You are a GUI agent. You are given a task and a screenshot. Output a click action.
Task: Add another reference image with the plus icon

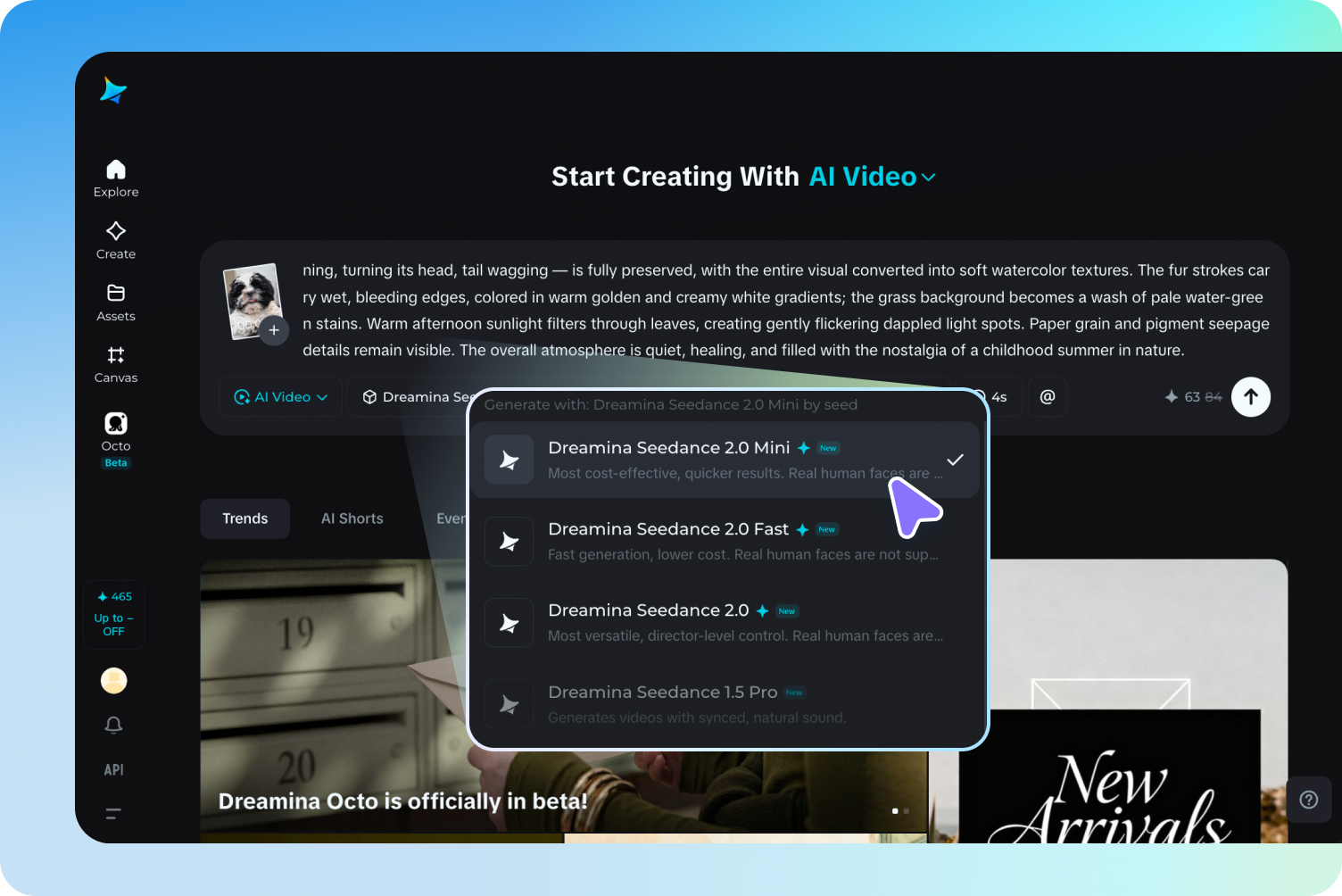point(274,330)
